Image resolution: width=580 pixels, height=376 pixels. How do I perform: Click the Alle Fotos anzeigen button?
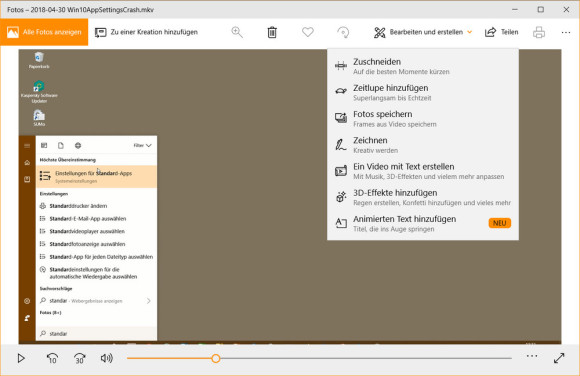point(44,32)
